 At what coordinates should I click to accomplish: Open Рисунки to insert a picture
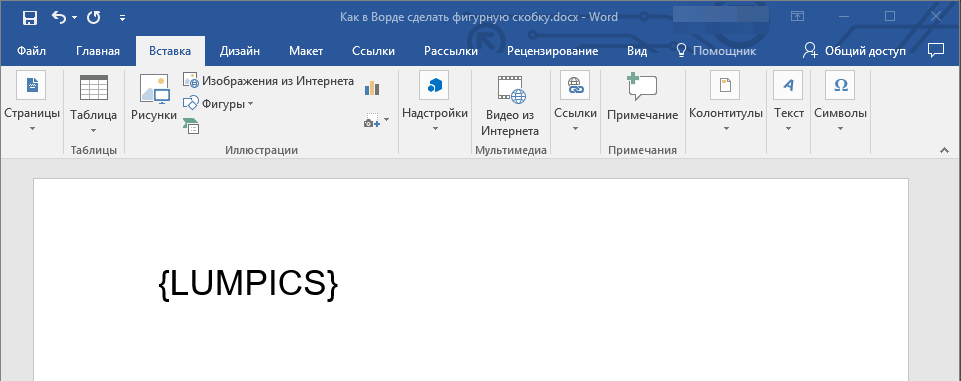click(x=154, y=98)
